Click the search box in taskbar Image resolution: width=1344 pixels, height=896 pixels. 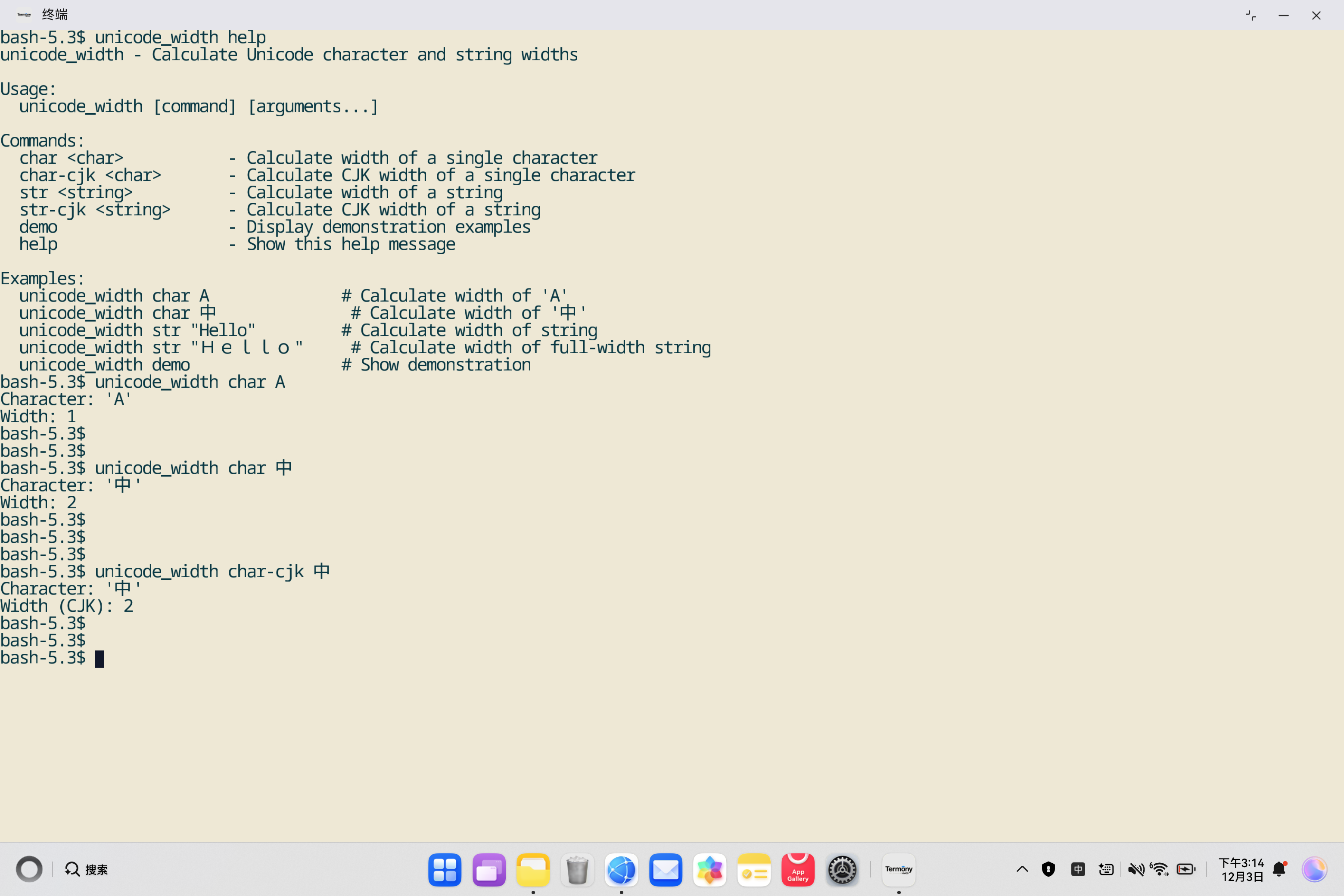click(87, 870)
